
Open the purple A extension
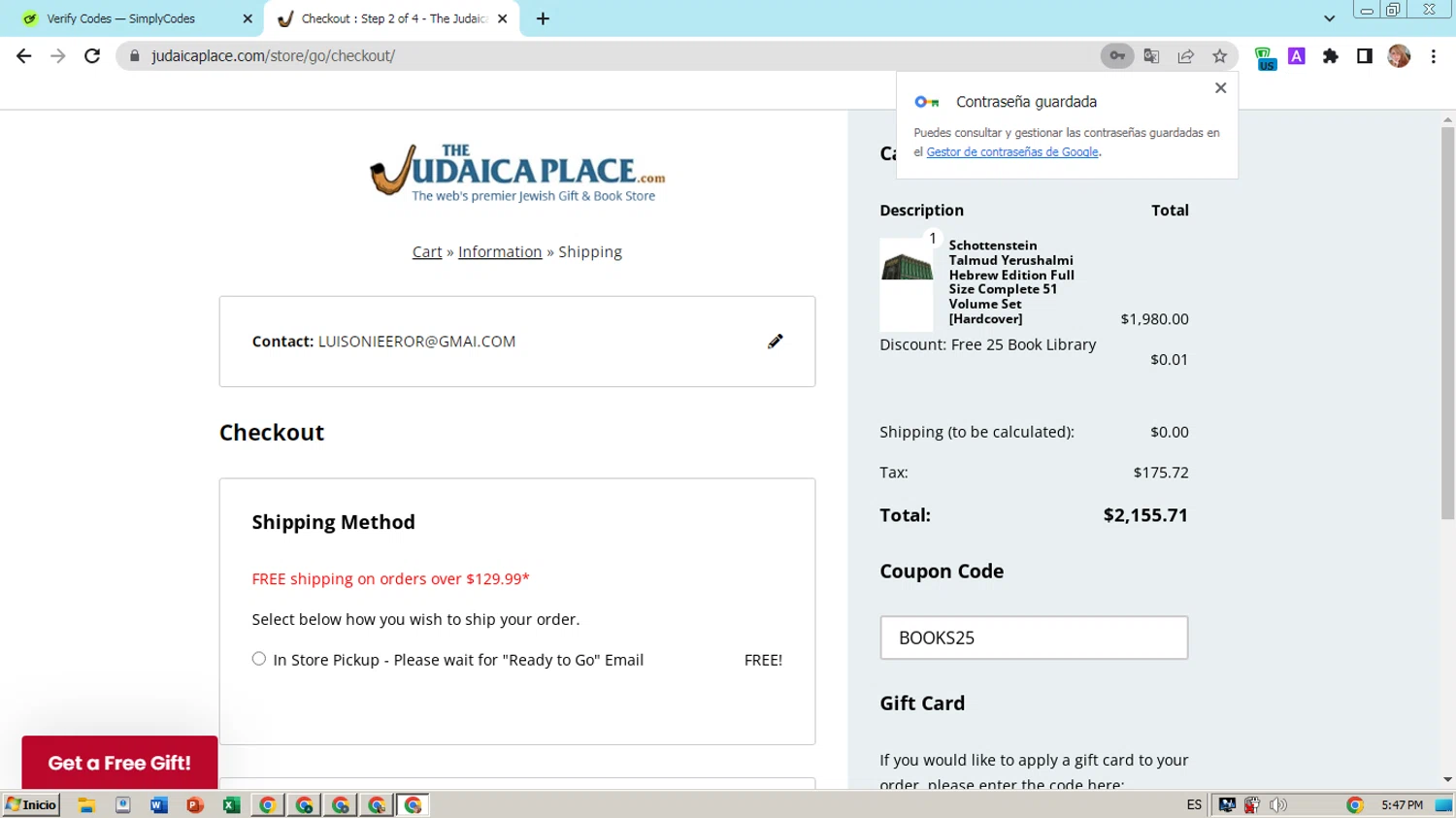[1297, 56]
